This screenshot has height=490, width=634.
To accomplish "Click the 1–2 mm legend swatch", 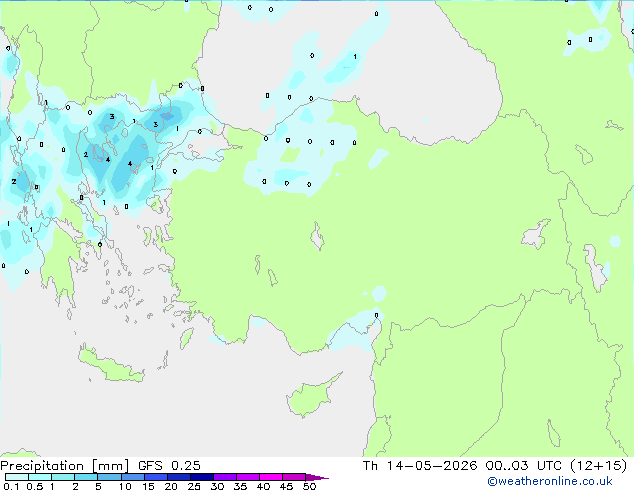I will point(63,477).
